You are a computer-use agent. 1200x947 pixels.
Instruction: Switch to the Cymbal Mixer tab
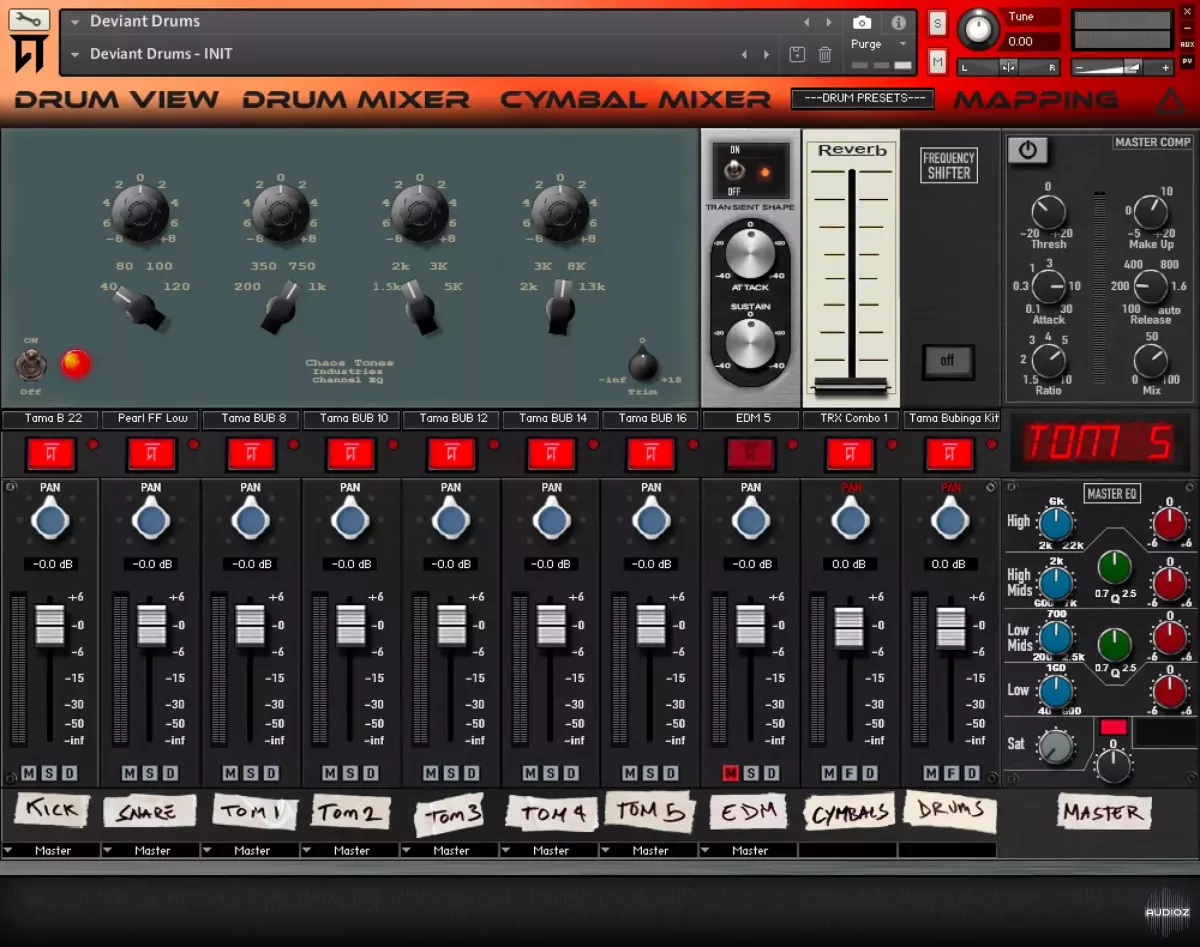(x=636, y=100)
